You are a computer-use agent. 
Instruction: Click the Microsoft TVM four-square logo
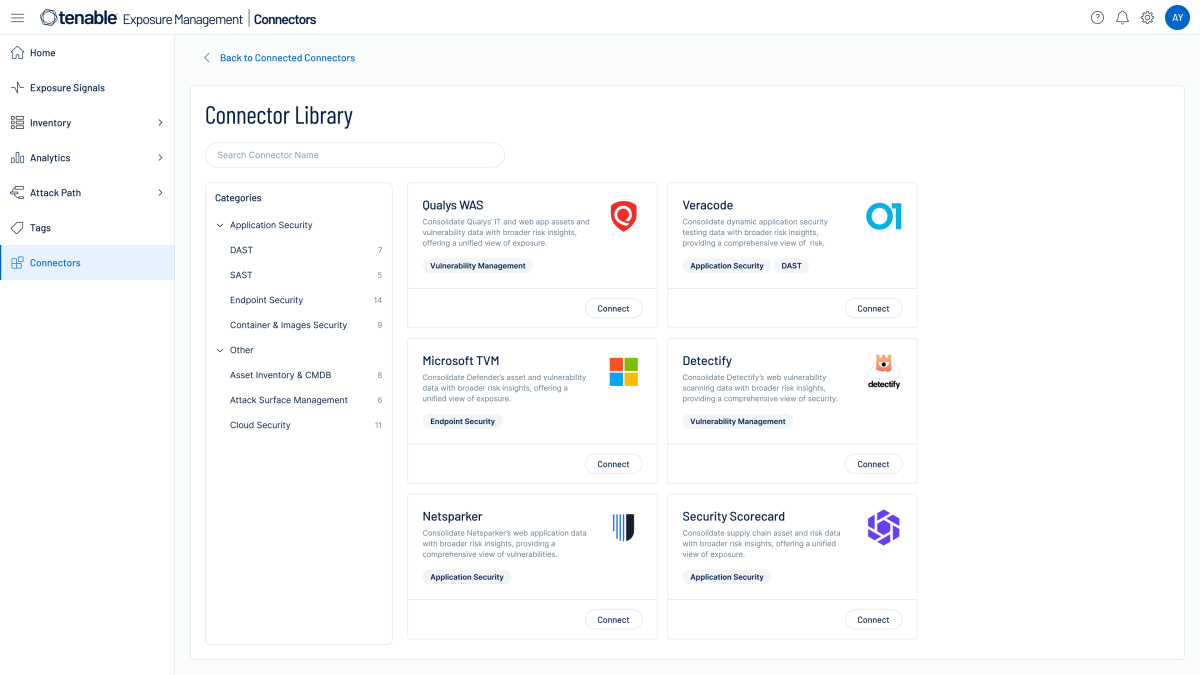(x=624, y=372)
